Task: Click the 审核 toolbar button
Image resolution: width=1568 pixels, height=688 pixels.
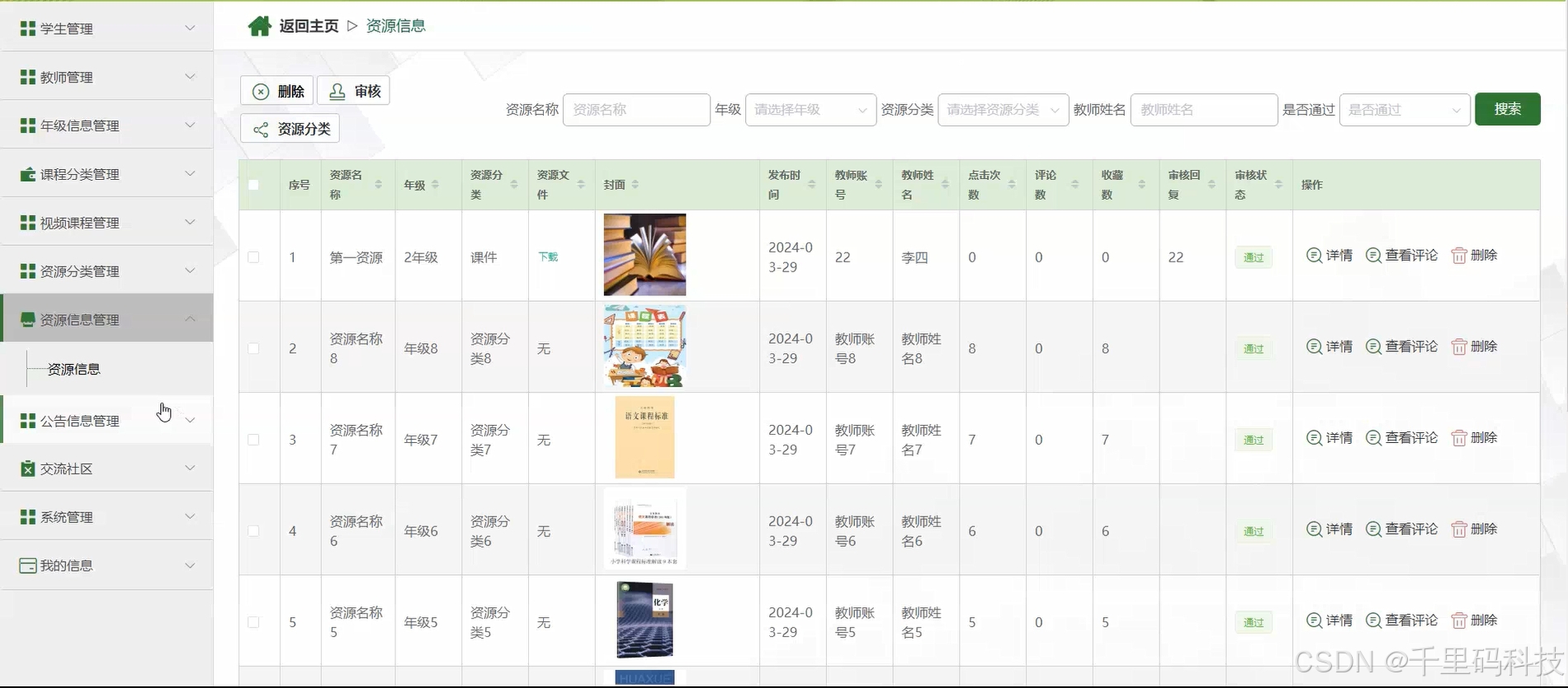Action: 353,91
